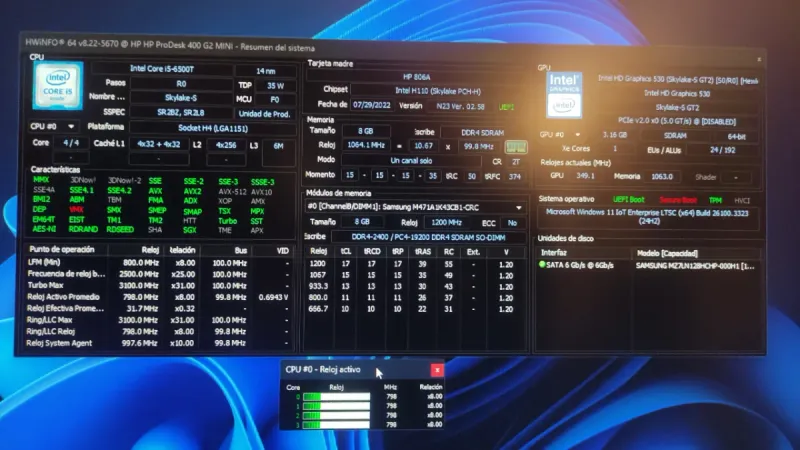Click the 1063.0 GPU memory clock value
This screenshot has width=800, height=450.
click(x=662, y=177)
